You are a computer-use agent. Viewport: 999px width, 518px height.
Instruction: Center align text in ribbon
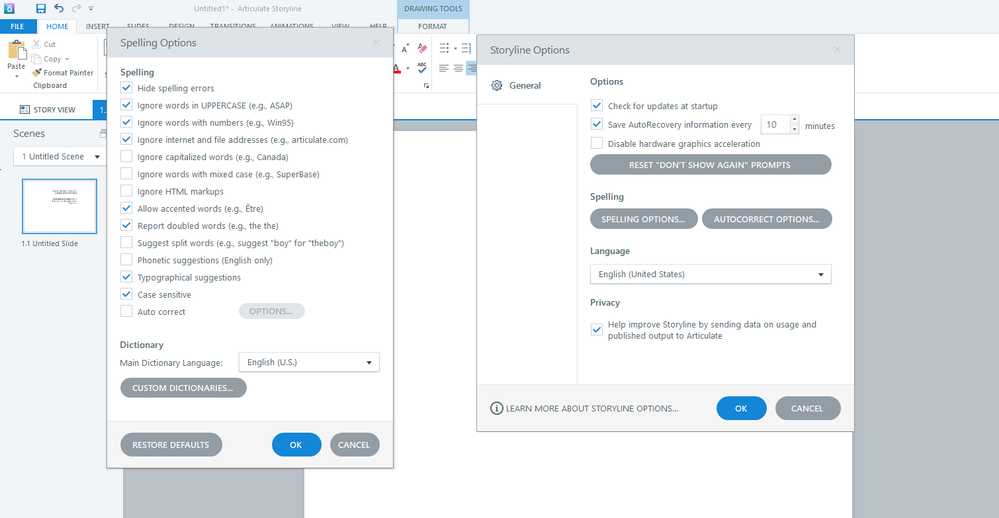(x=459, y=68)
